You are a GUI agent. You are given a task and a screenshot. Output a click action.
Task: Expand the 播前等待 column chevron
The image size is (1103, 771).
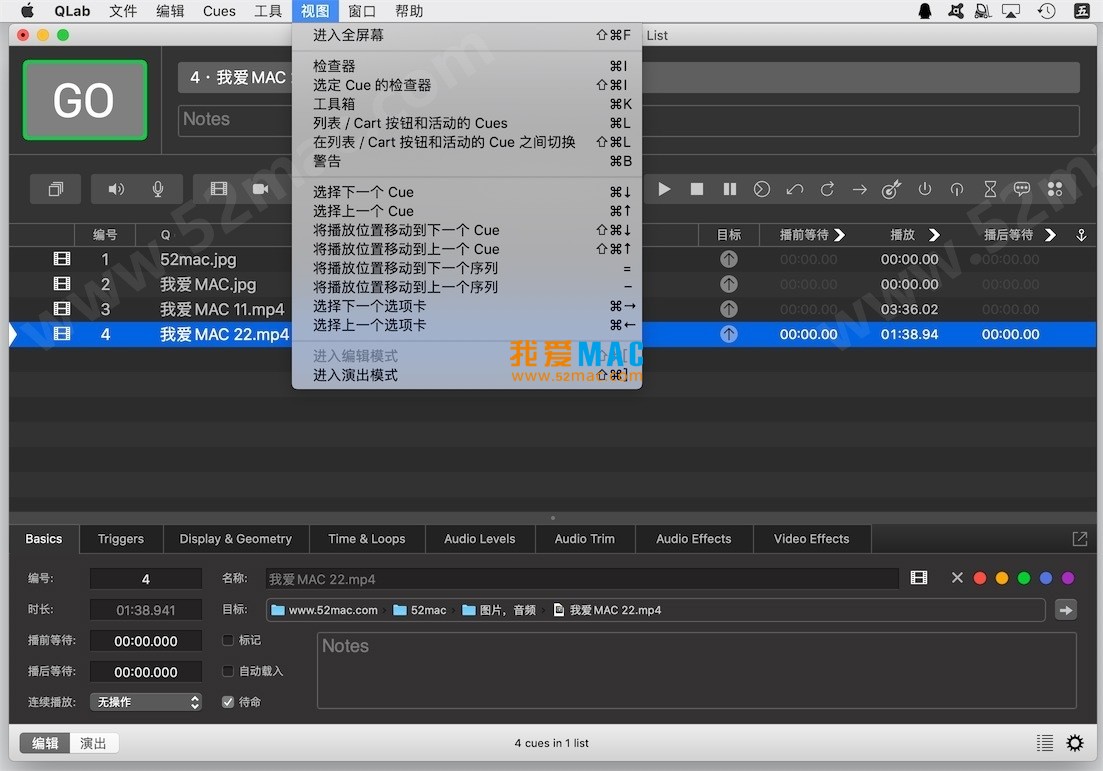coord(839,235)
